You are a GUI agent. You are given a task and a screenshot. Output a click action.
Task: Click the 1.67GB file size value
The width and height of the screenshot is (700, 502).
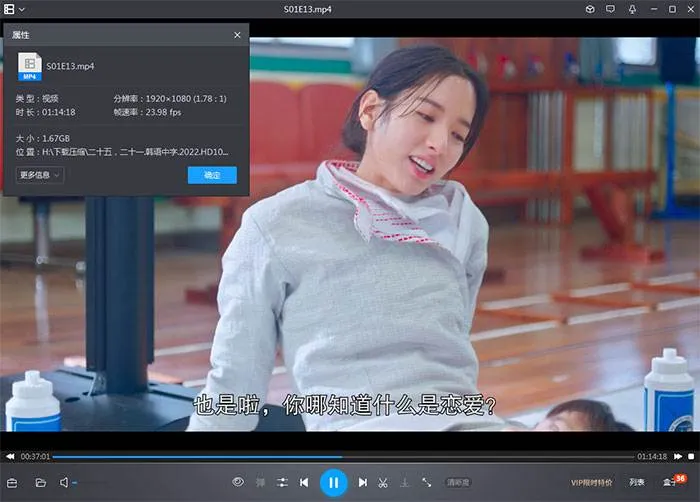tap(56, 138)
